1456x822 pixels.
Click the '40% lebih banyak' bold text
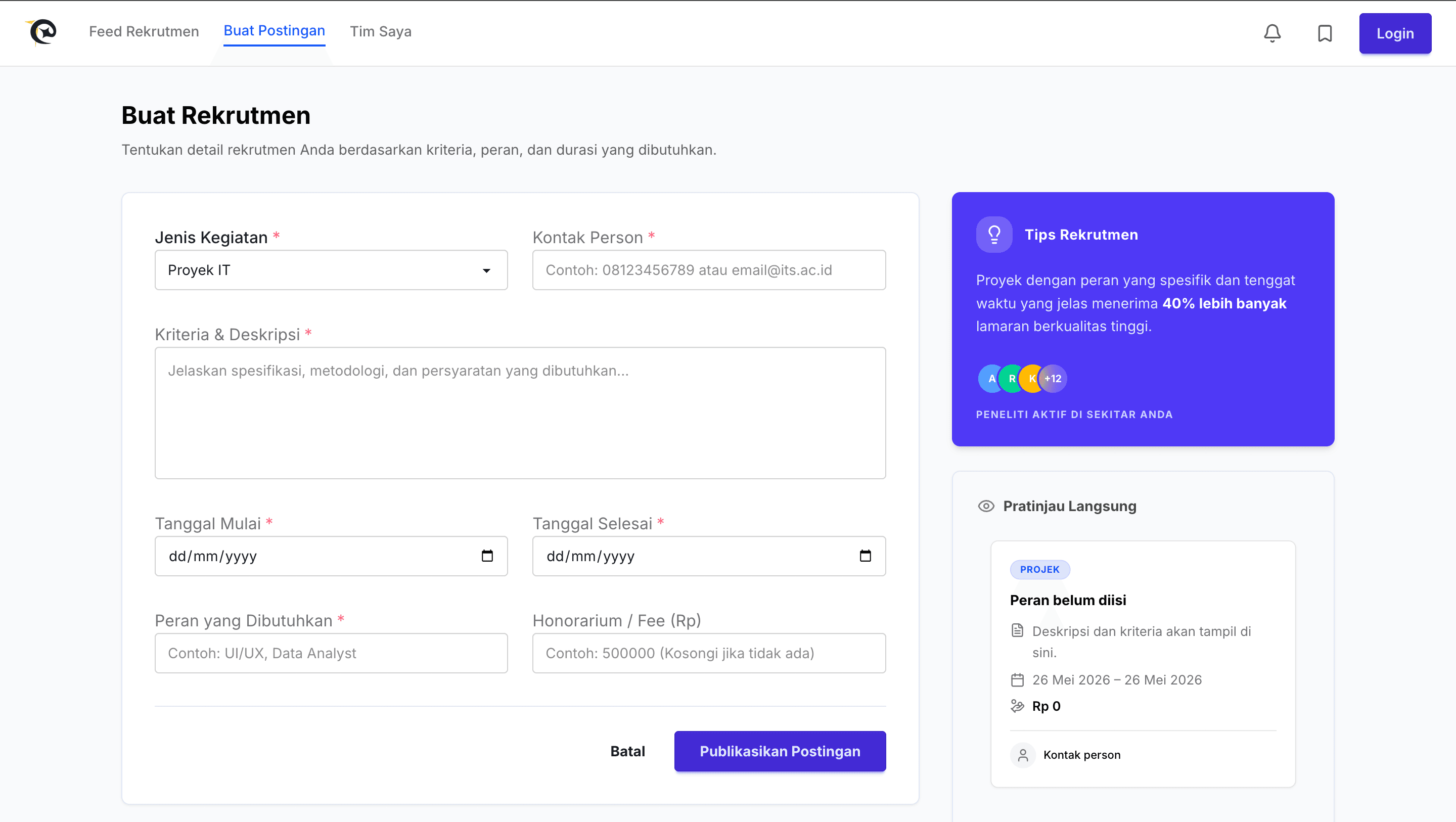click(1224, 304)
